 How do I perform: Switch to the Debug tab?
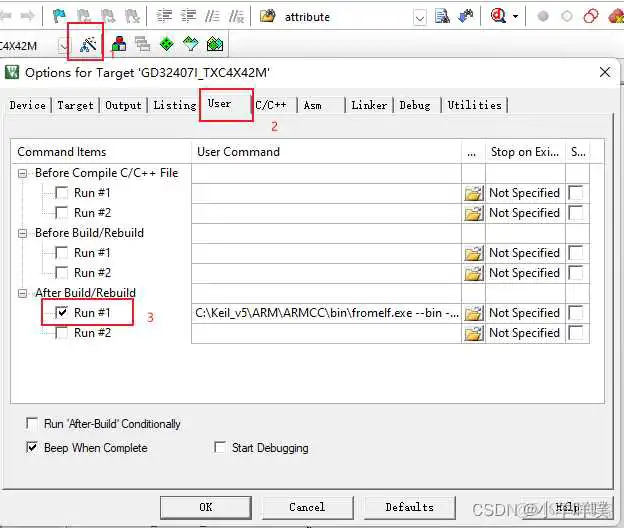pyautogui.click(x=415, y=105)
